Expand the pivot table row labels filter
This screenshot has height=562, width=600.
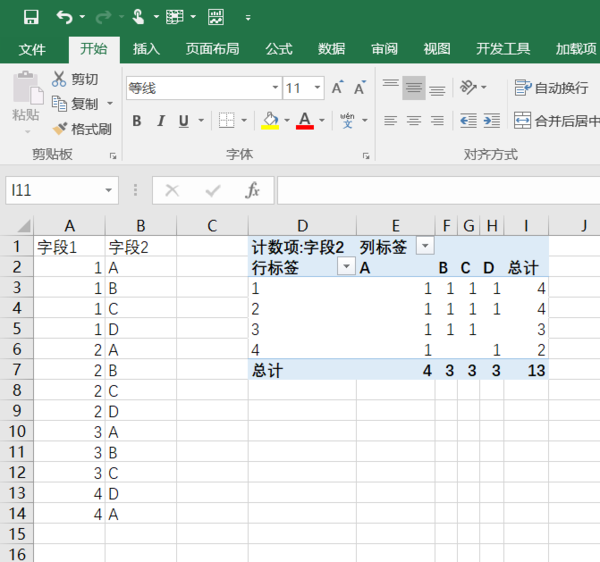(x=346, y=267)
